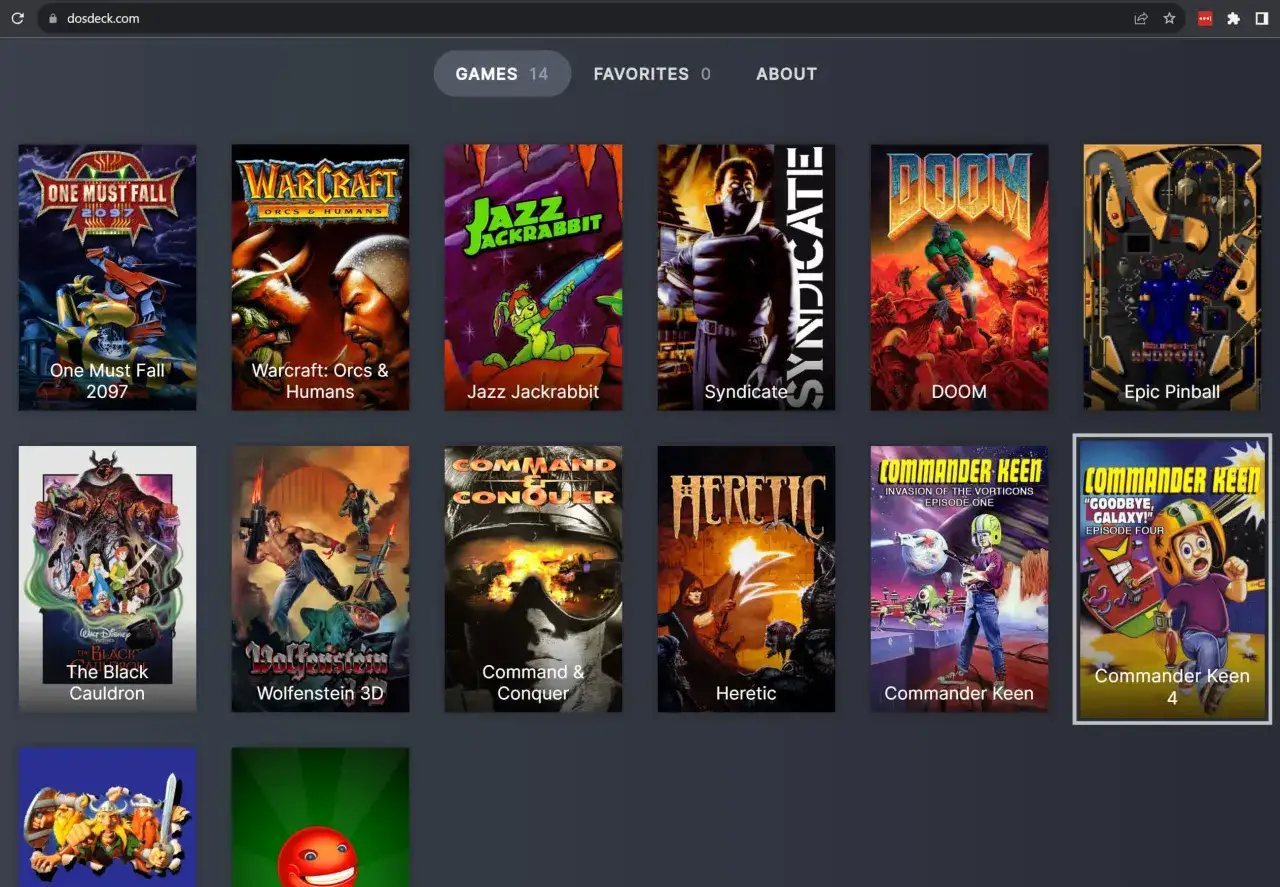The width and height of the screenshot is (1280, 887).
Task: Open the red extension icon in toolbar
Action: (x=1205, y=18)
